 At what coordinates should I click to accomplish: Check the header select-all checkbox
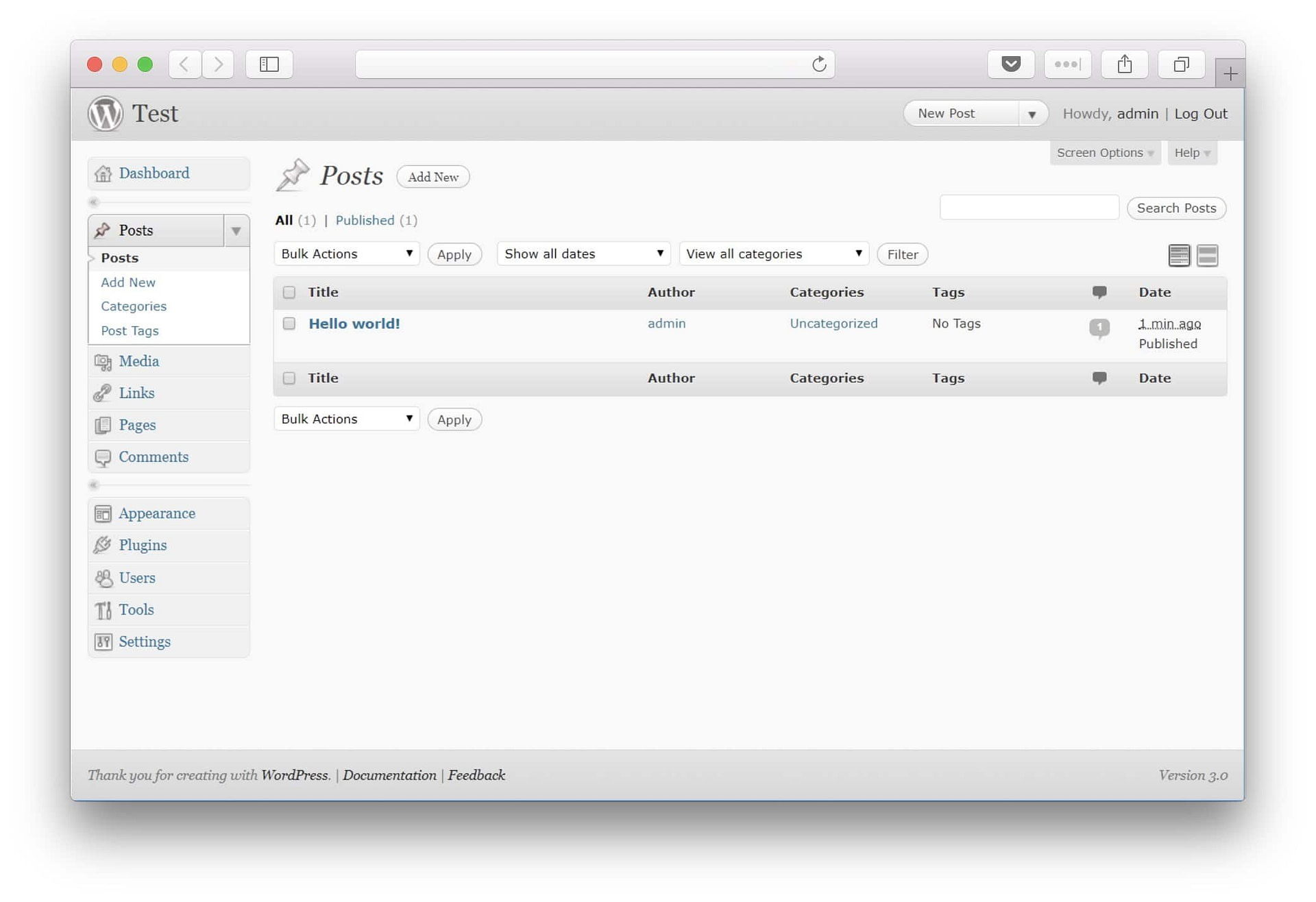click(x=289, y=293)
